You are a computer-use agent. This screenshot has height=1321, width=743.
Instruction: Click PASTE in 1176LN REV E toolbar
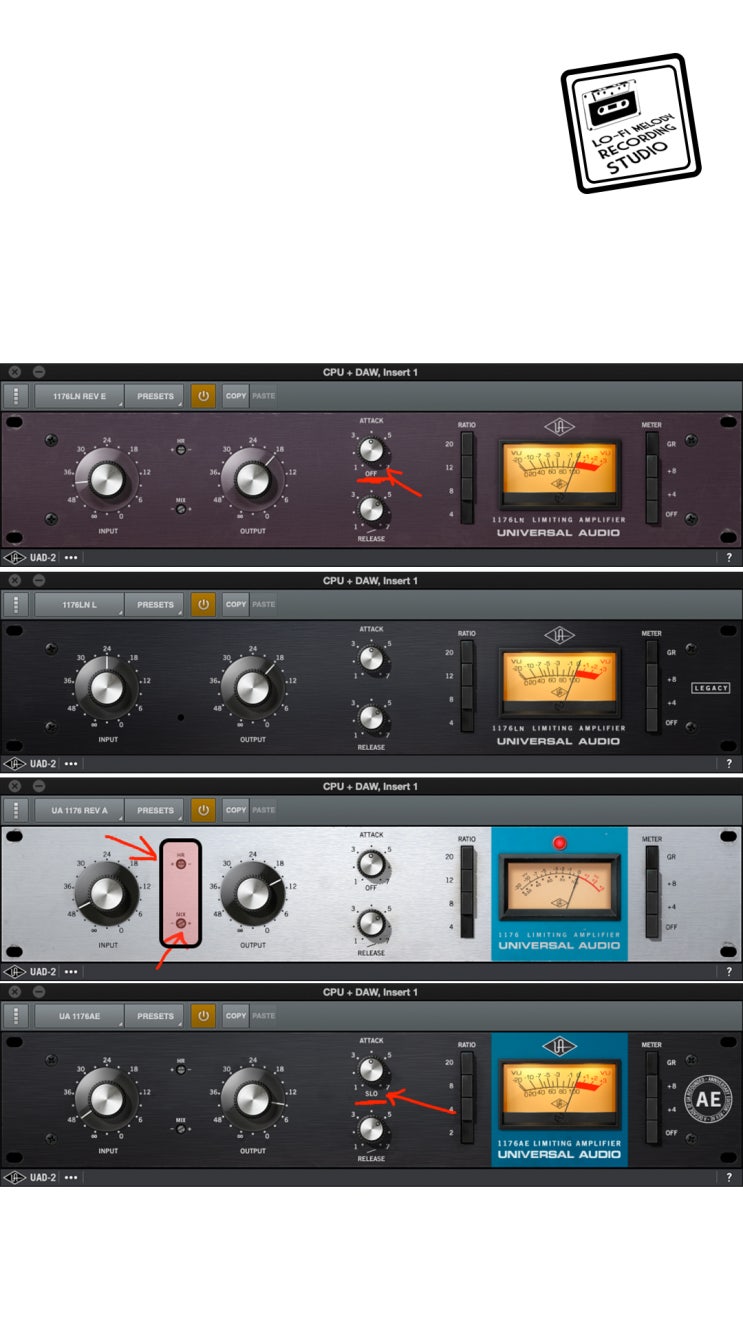pyautogui.click(x=264, y=396)
